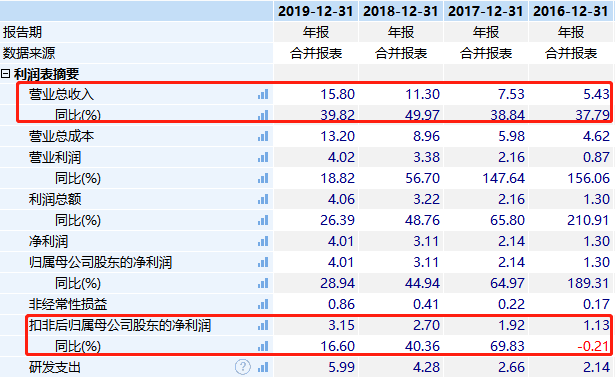
Task: Open chart icon for 营业总收入 row
Action: click(x=263, y=94)
